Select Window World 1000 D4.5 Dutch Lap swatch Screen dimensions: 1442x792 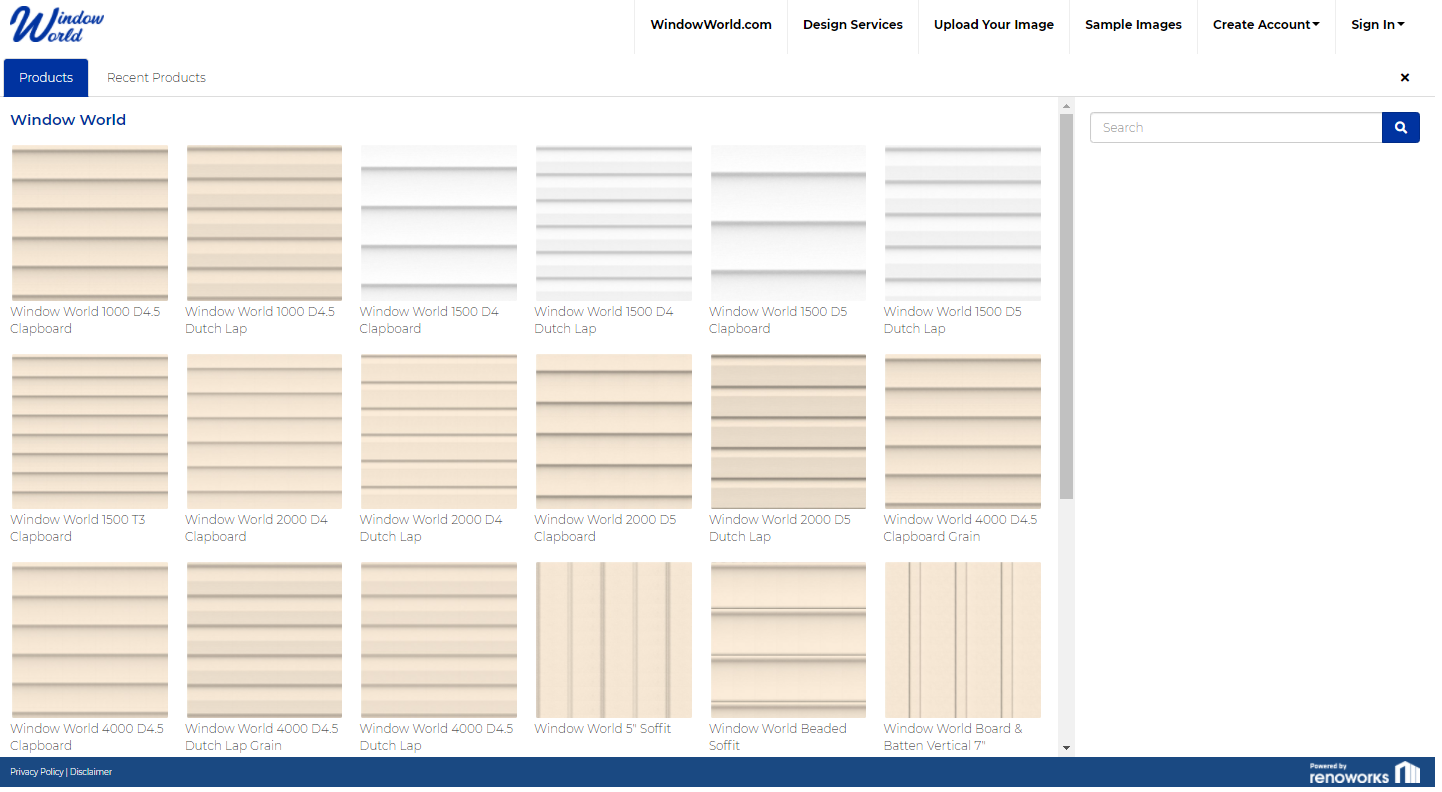coord(266,224)
